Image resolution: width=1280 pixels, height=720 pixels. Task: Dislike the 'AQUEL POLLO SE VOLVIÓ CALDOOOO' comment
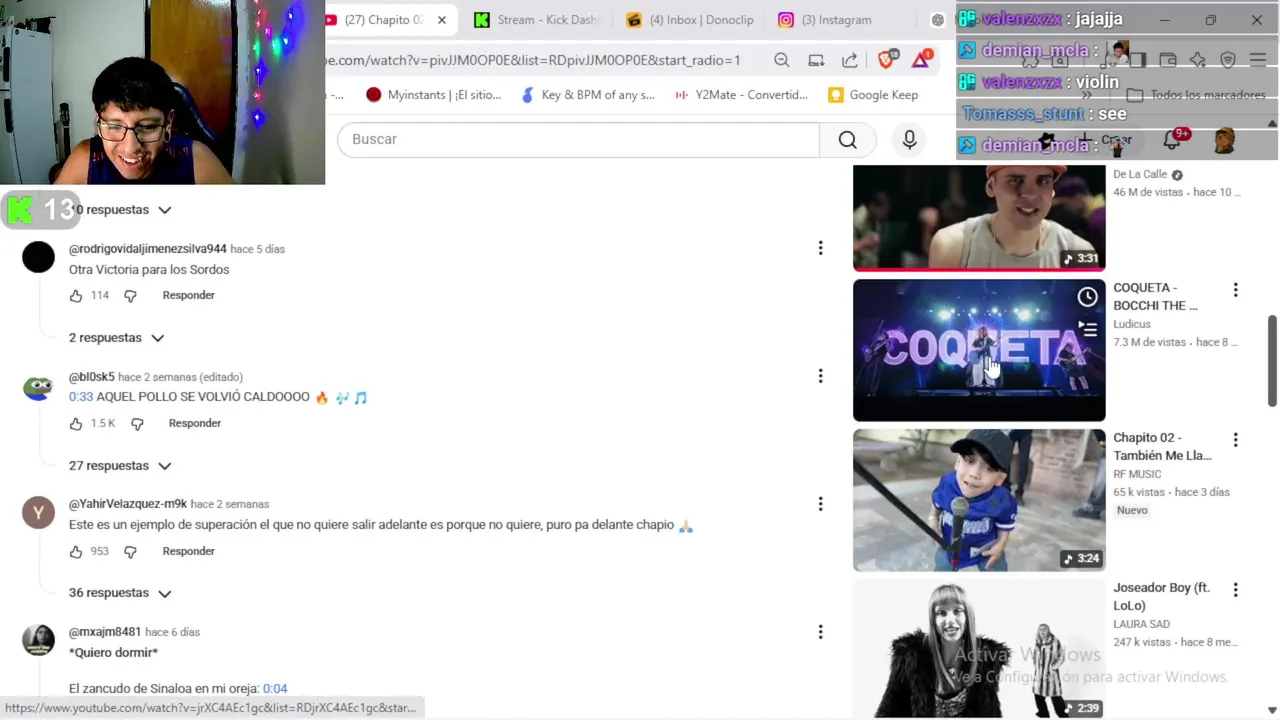pos(137,424)
